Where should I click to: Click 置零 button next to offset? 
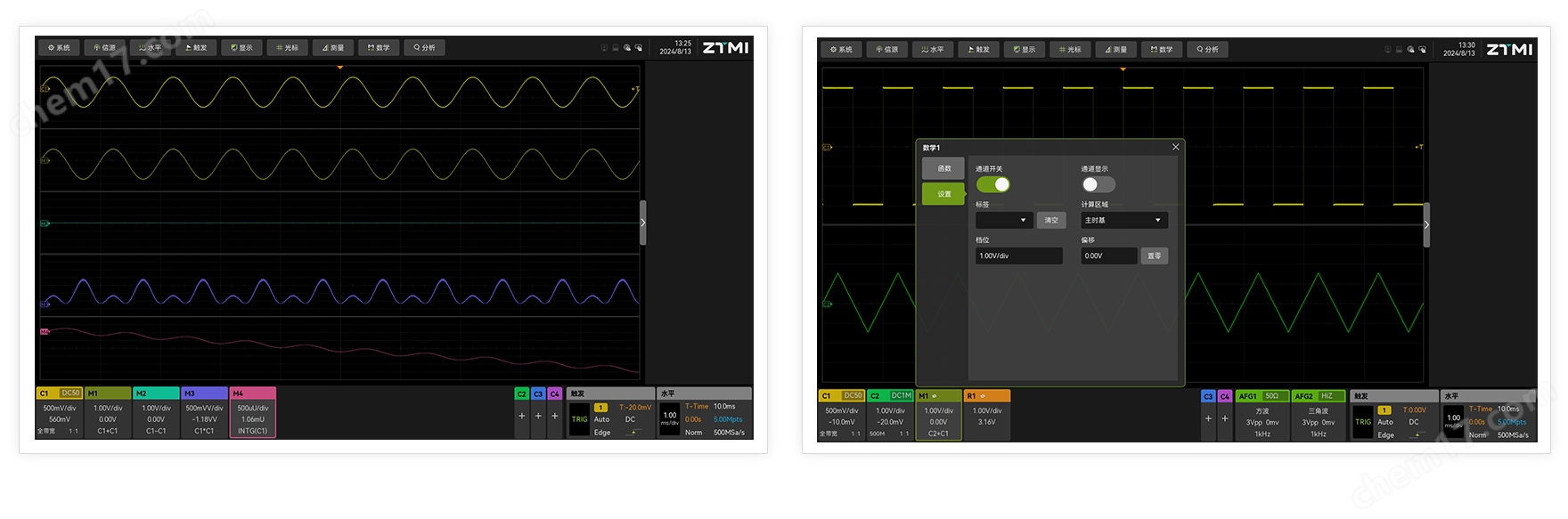(x=1155, y=255)
